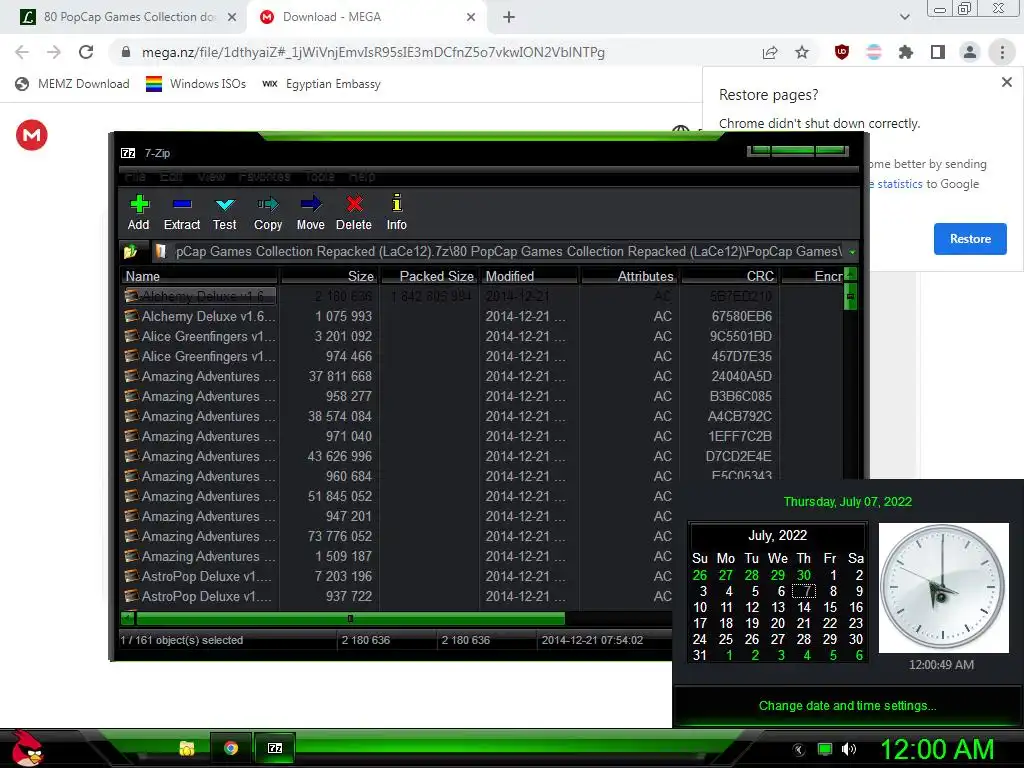Open the File Explorer taskbar icon
The width and height of the screenshot is (1024, 768).
(x=187, y=748)
